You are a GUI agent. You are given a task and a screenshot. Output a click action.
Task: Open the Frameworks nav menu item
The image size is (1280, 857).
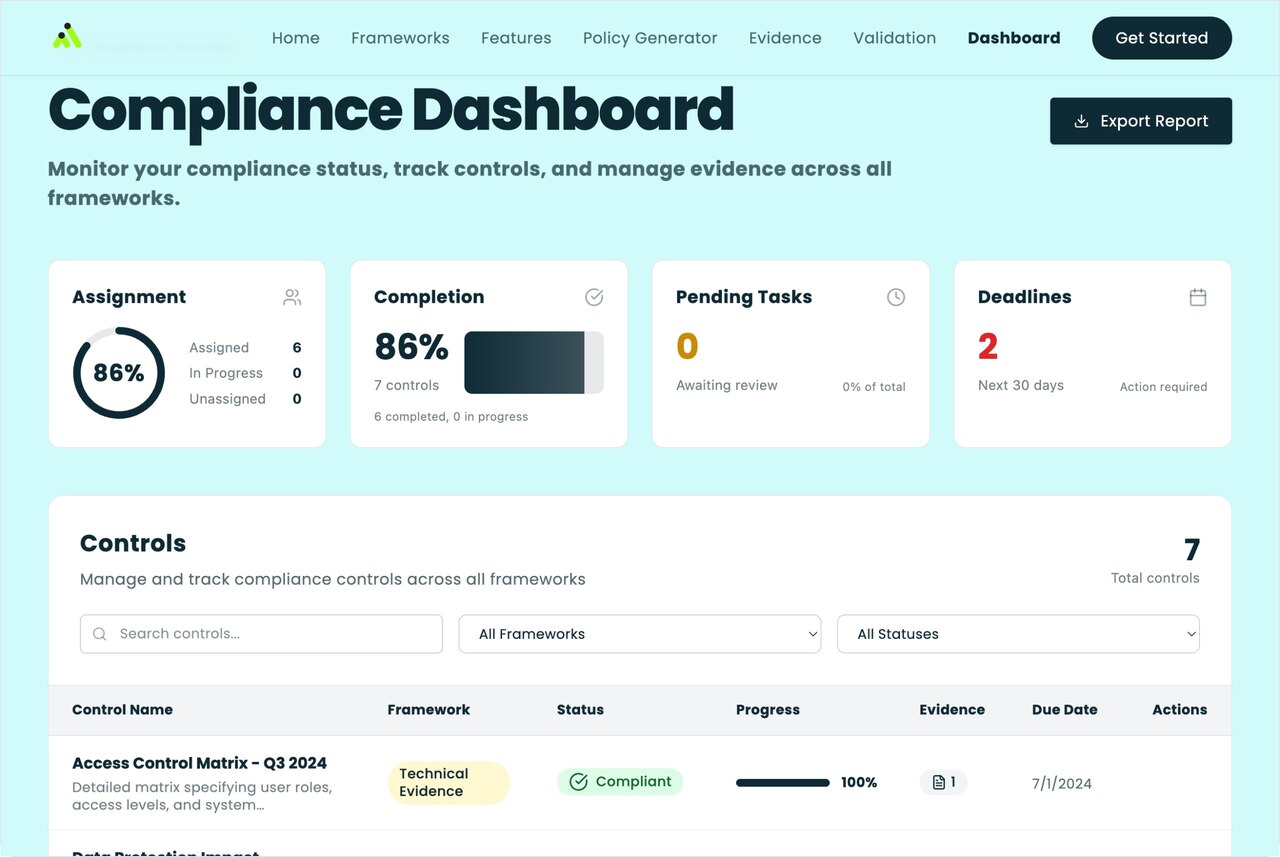pos(400,38)
